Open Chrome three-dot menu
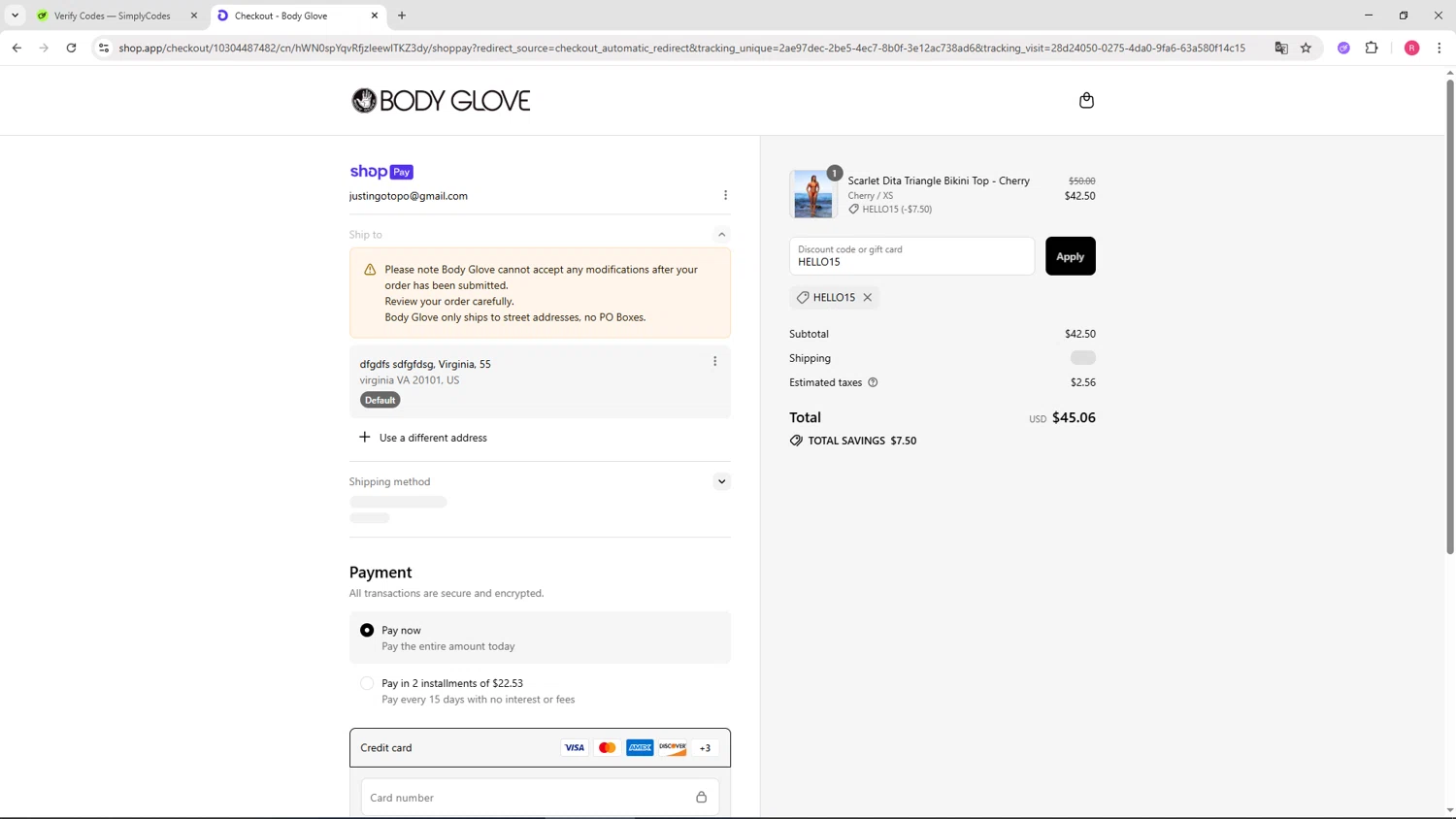This screenshot has width=1456, height=819. (x=1439, y=48)
